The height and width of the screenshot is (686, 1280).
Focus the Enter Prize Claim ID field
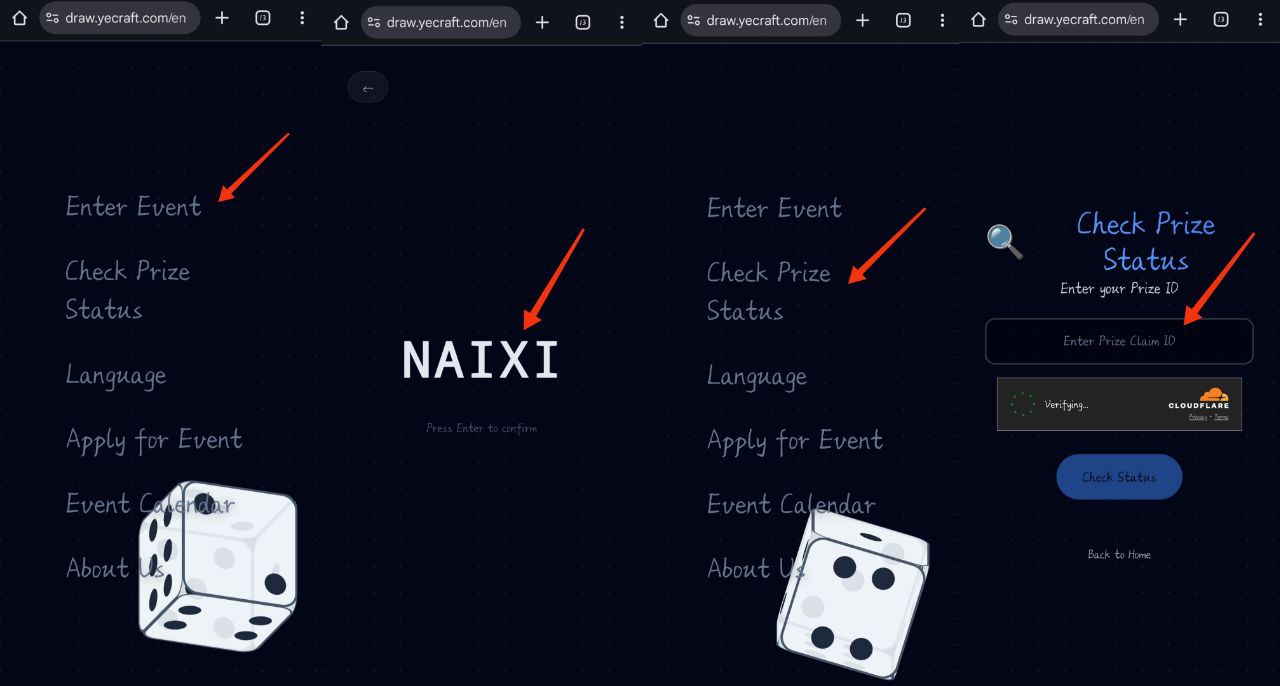click(x=1119, y=341)
